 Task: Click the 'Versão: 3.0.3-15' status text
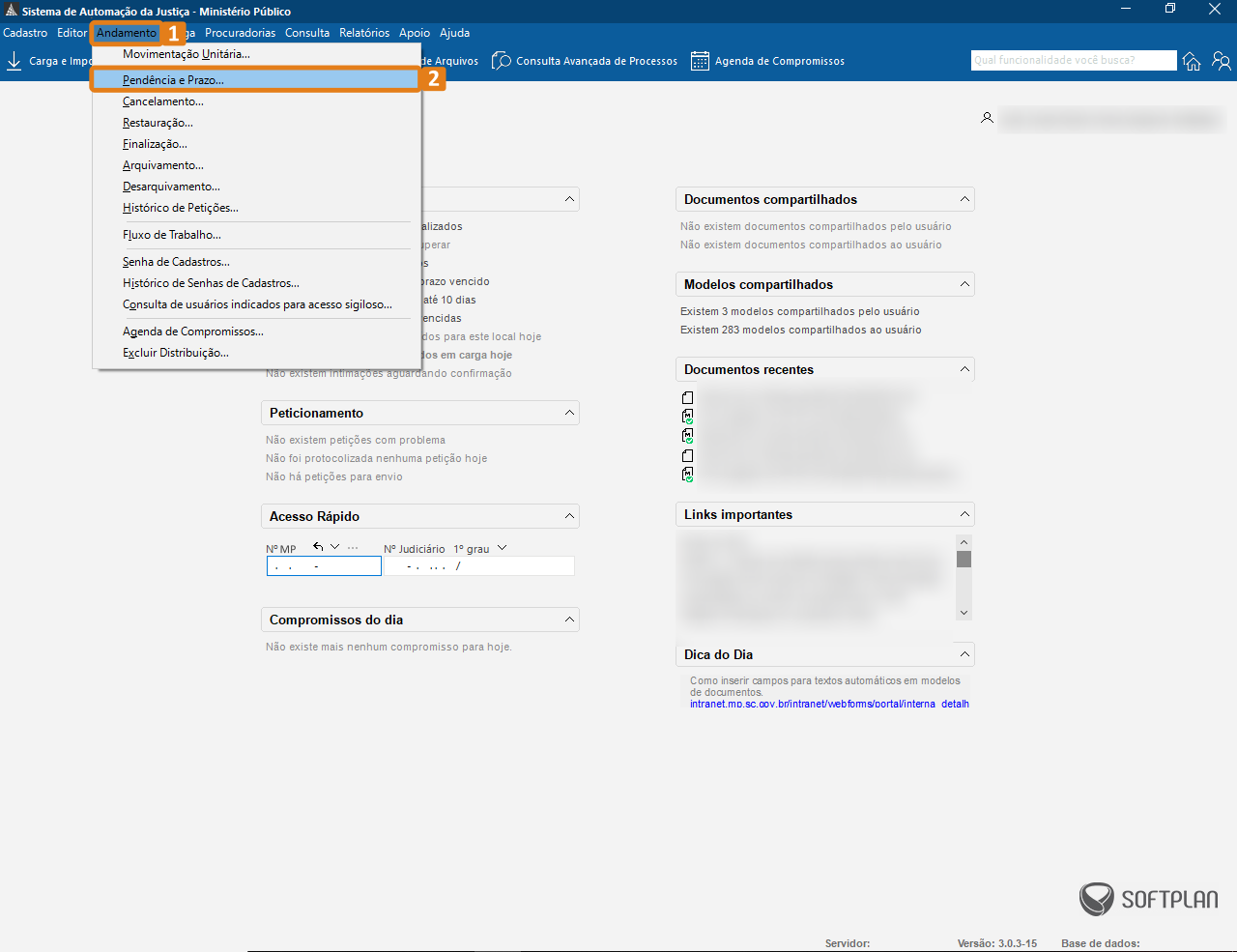[997, 943]
